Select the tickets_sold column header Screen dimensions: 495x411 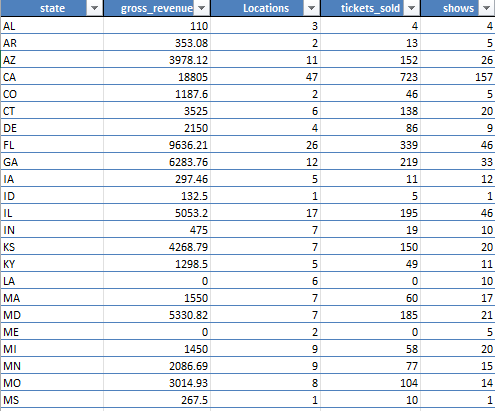coord(370,8)
